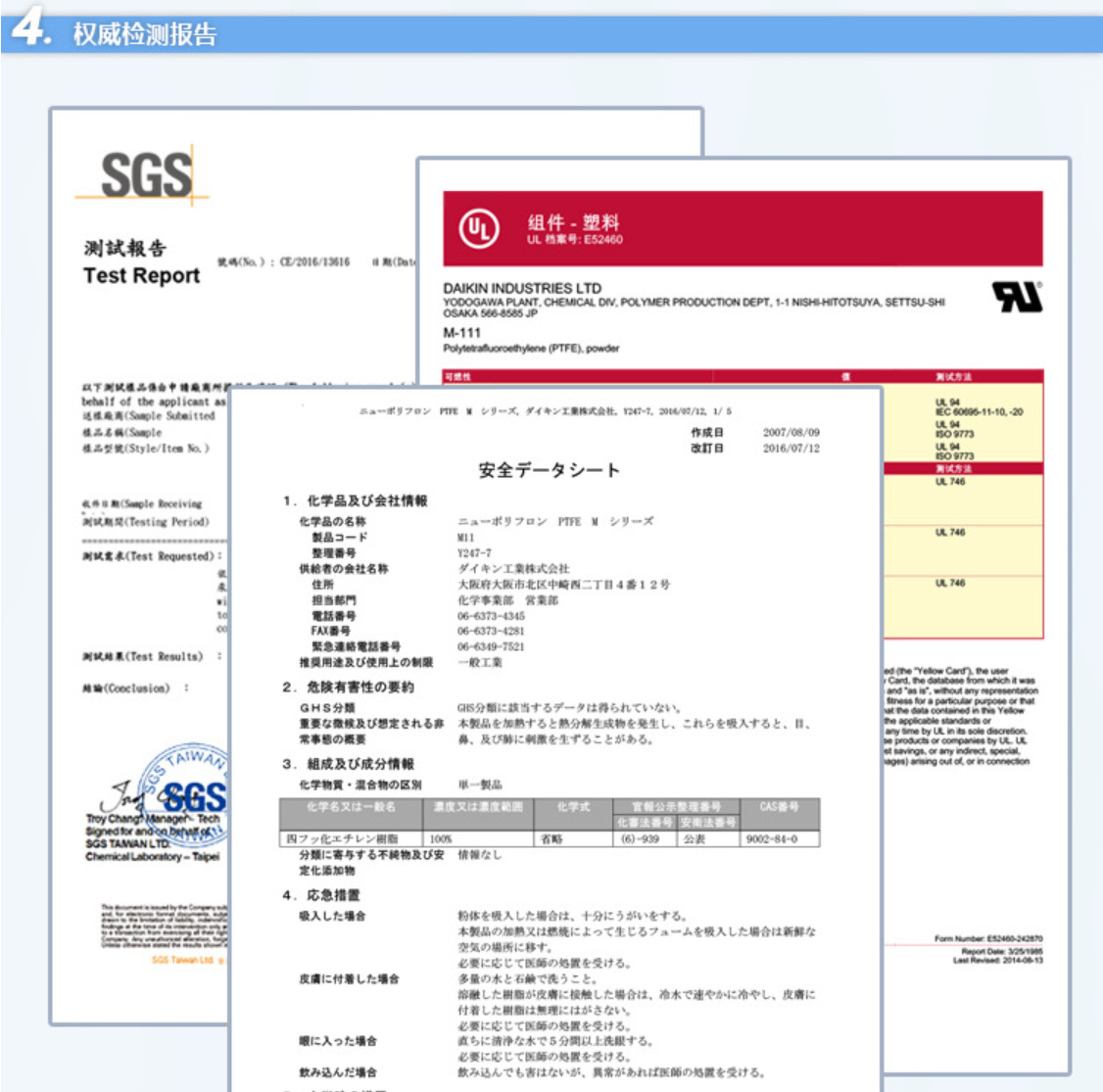The image size is (1103, 1092).
Task: Click 'Polytetrafluoroethylene (PTFE), powder' line
Action: [x=531, y=348]
